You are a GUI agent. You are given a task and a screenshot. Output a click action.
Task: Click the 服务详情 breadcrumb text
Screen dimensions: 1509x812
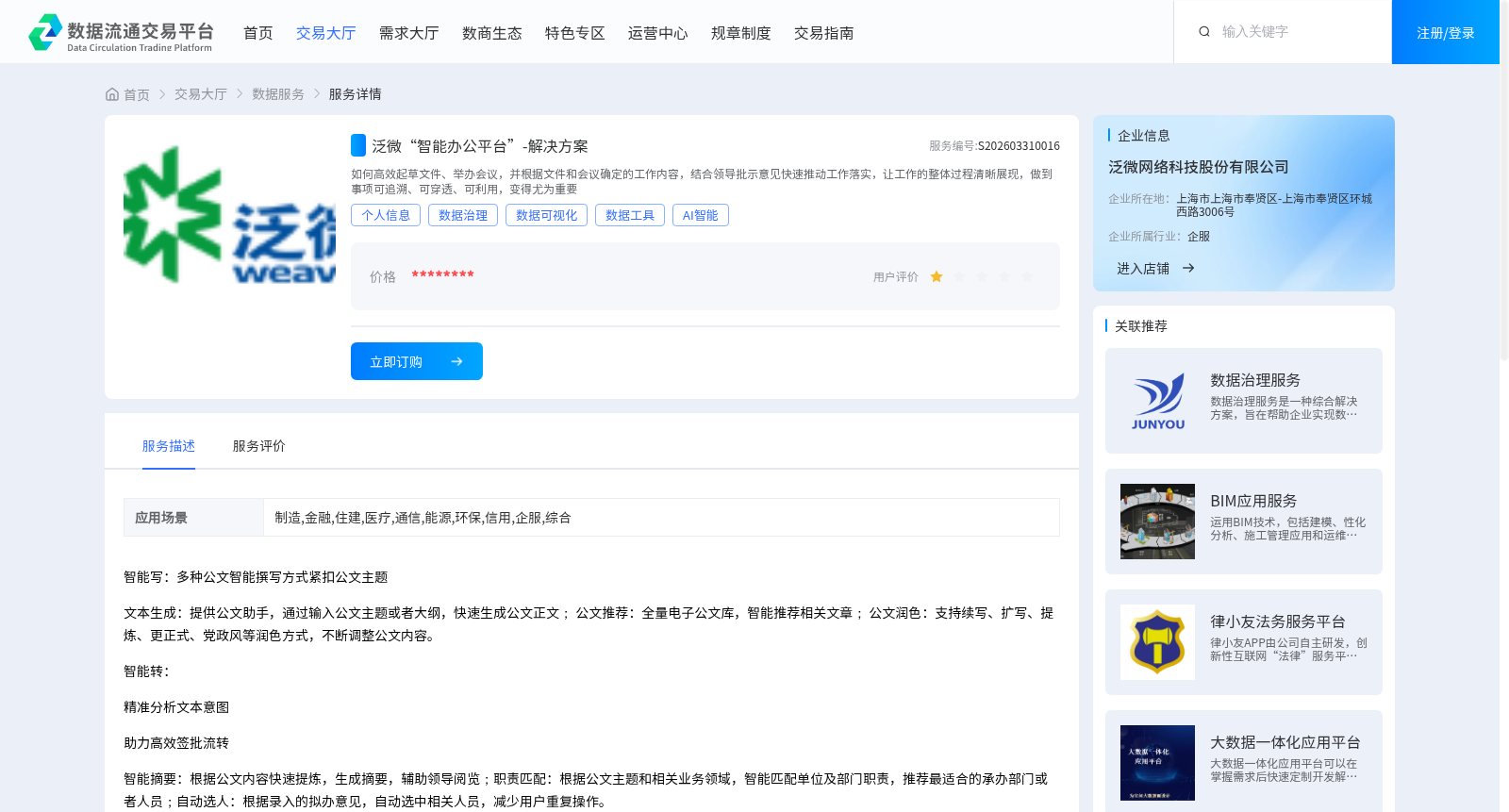(x=356, y=94)
